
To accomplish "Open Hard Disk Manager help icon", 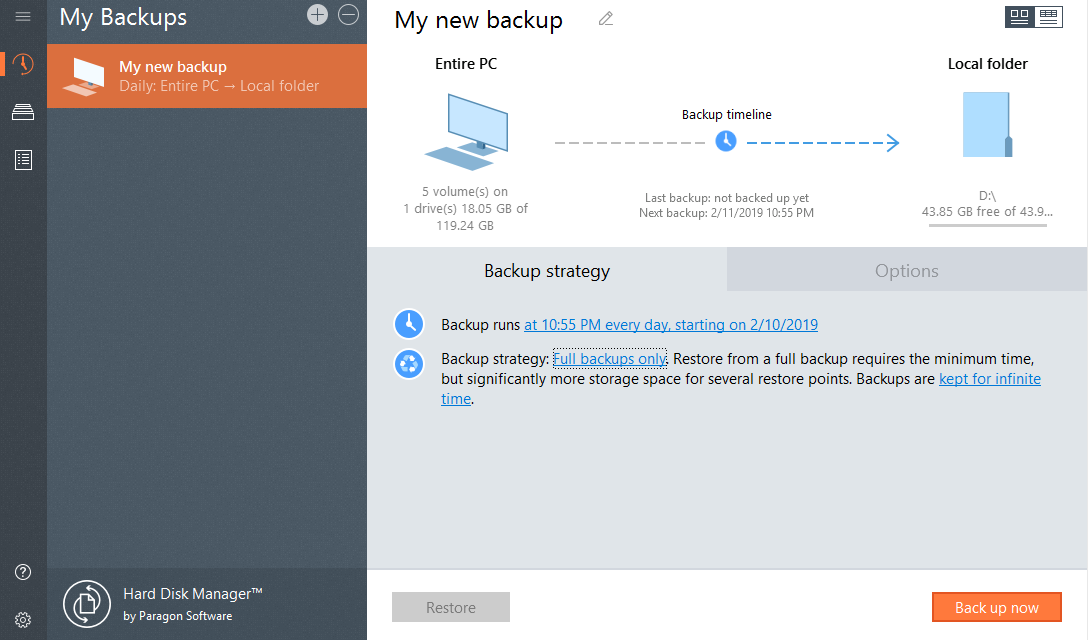I will tap(22, 571).
